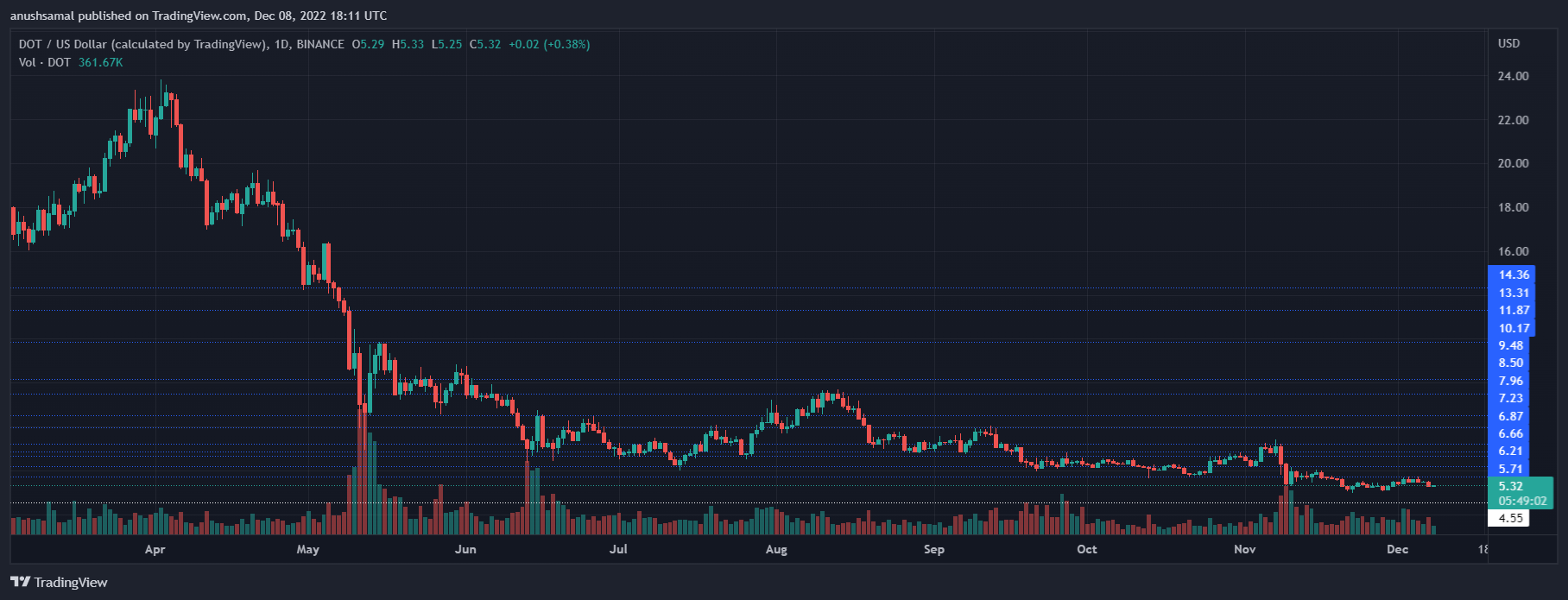This screenshot has width=1568, height=600.
Task: Click the blue 7.23 price level label
Action: click(x=1510, y=398)
